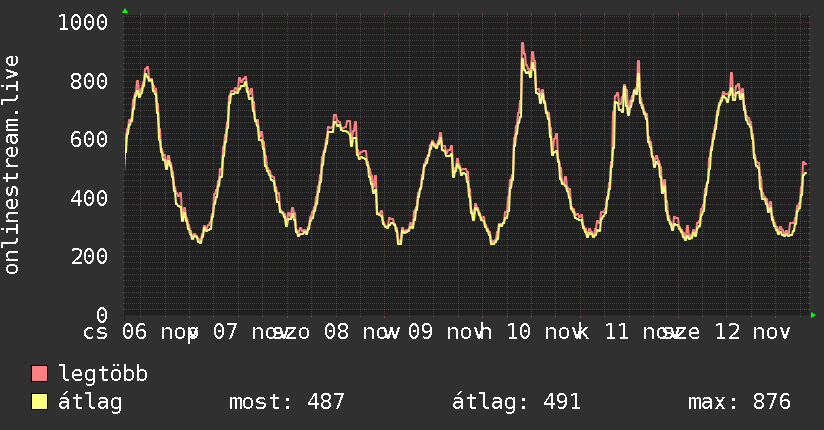Click the onlinestream.live vertical axis title
Image resolution: width=824 pixels, height=430 pixels.
tap(11, 165)
